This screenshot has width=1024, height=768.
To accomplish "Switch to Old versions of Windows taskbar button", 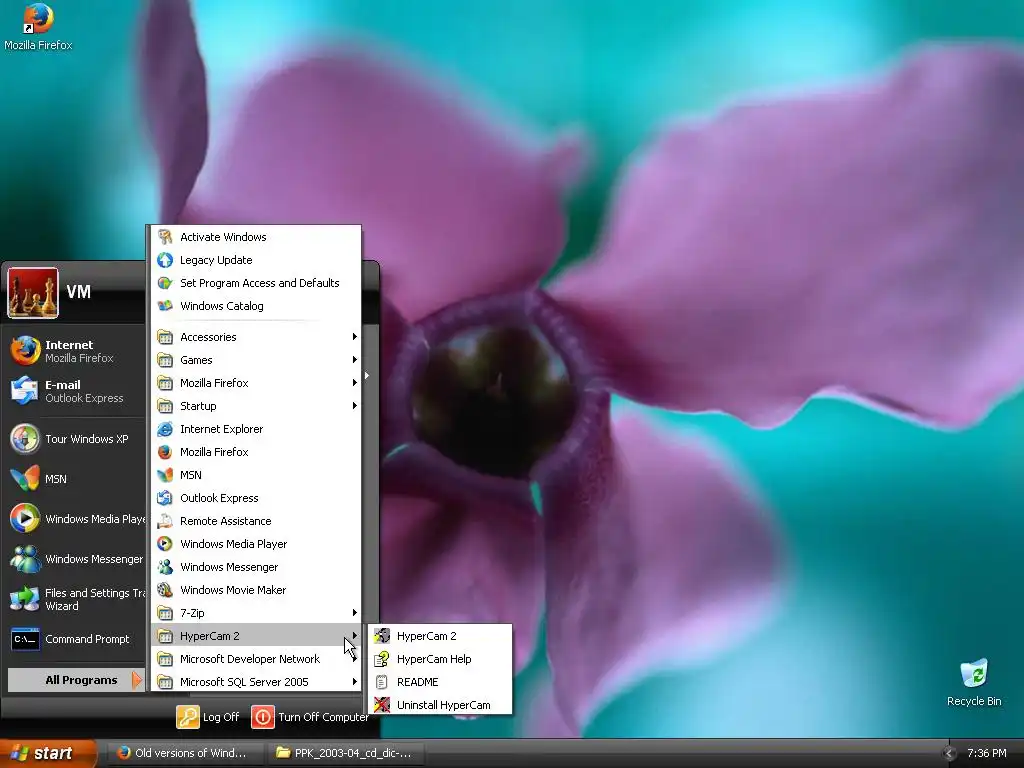I will tap(184, 753).
